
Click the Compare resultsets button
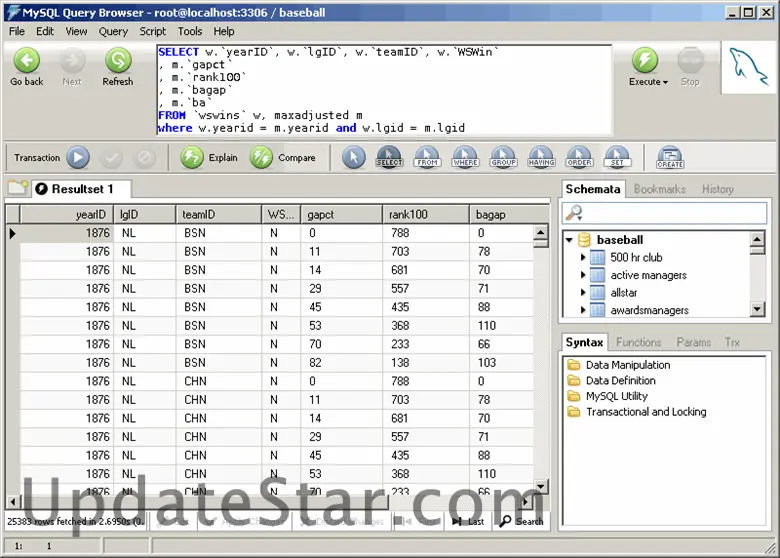283,158
